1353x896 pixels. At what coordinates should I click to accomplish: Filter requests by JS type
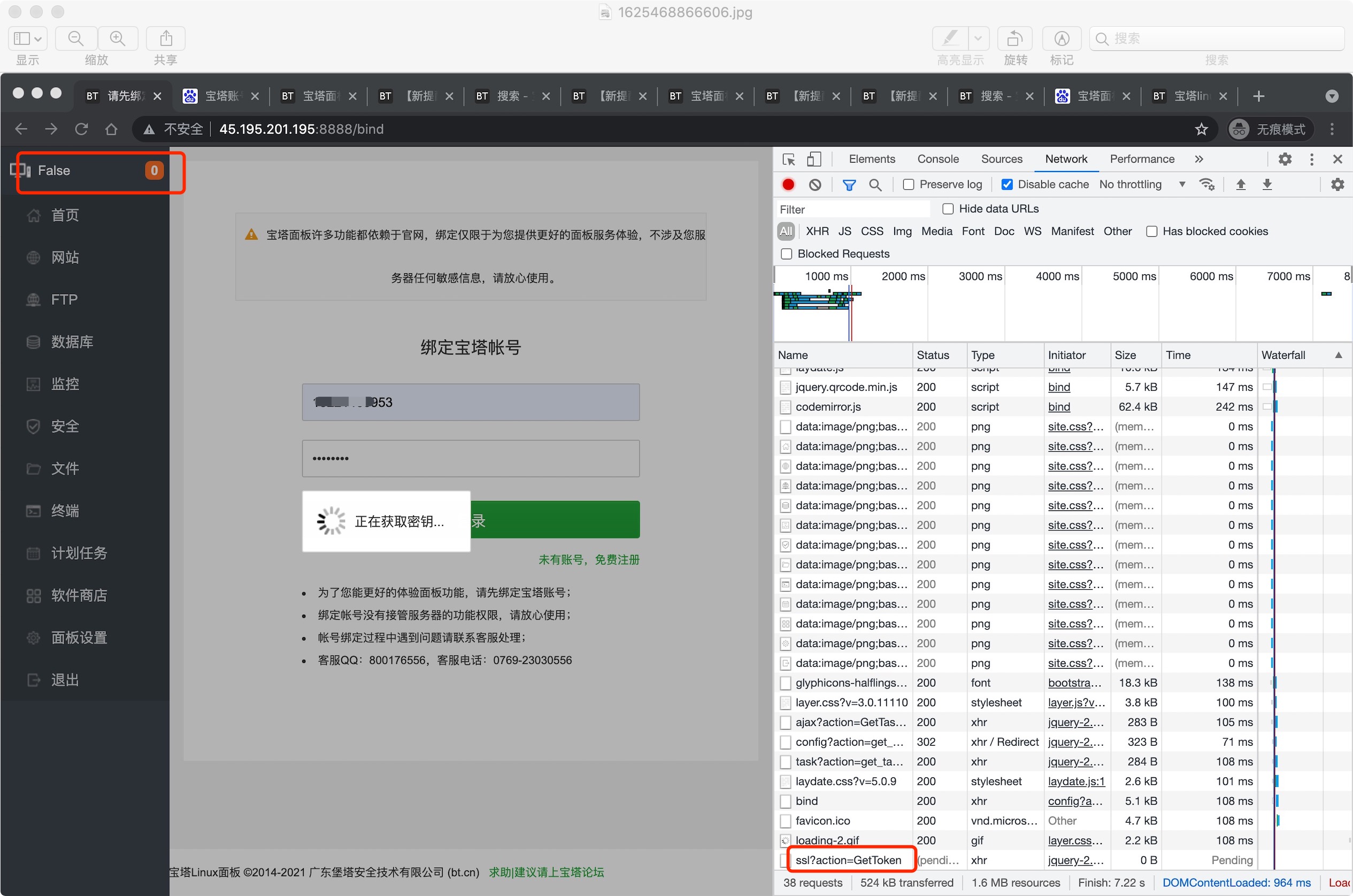click(x=845, y=231)
